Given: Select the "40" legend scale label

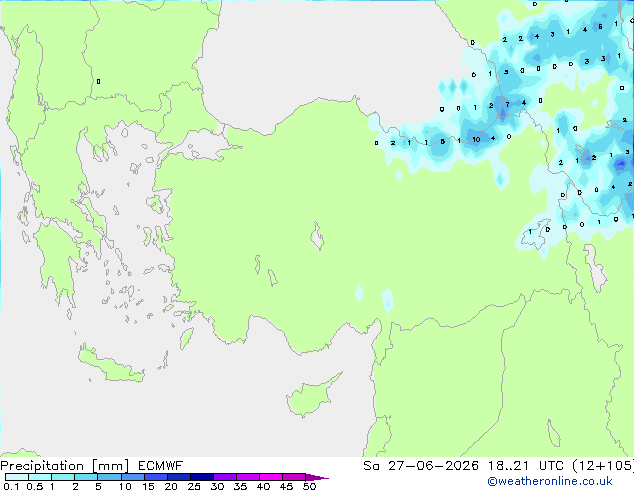Looking at the screenshot, I should point(263,486).
